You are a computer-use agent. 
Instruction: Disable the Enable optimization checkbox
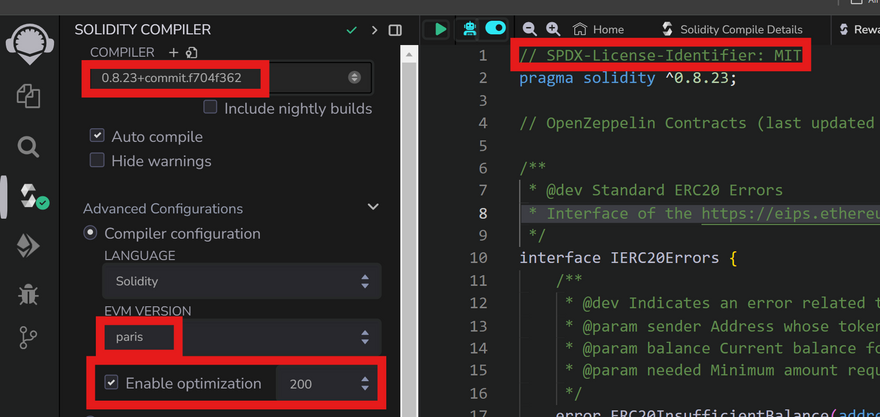click(x=111, y=383)
